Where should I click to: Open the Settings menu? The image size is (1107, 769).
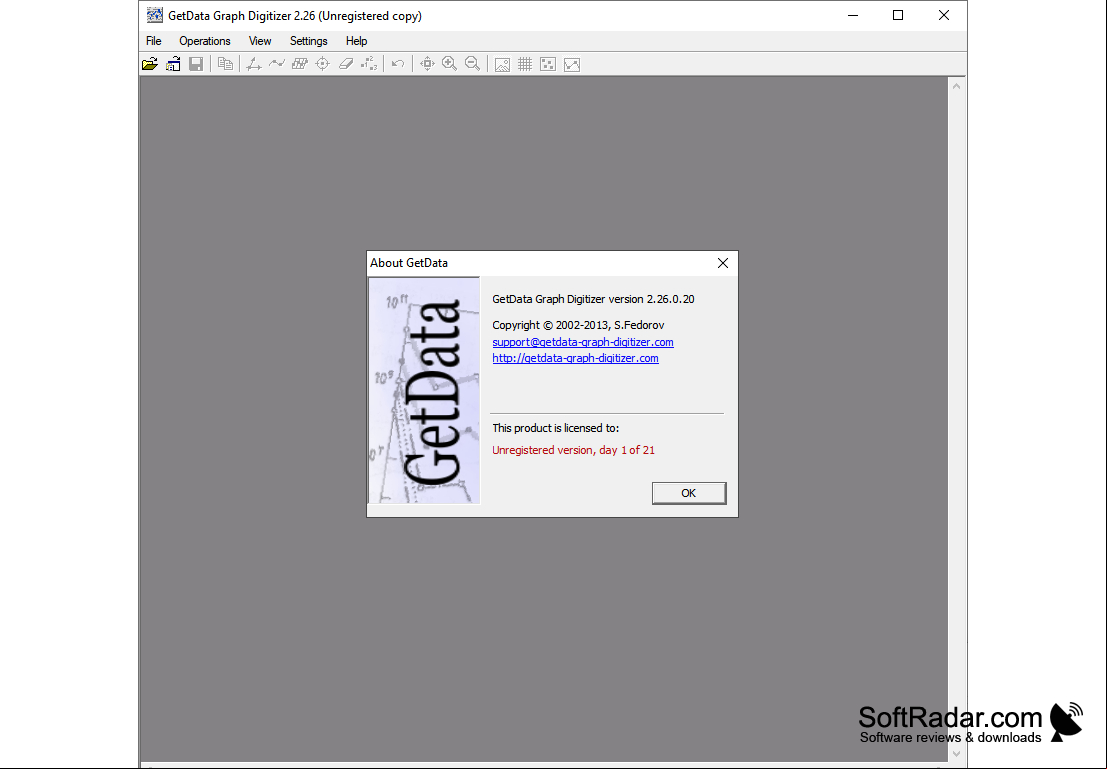coord(309,41)
